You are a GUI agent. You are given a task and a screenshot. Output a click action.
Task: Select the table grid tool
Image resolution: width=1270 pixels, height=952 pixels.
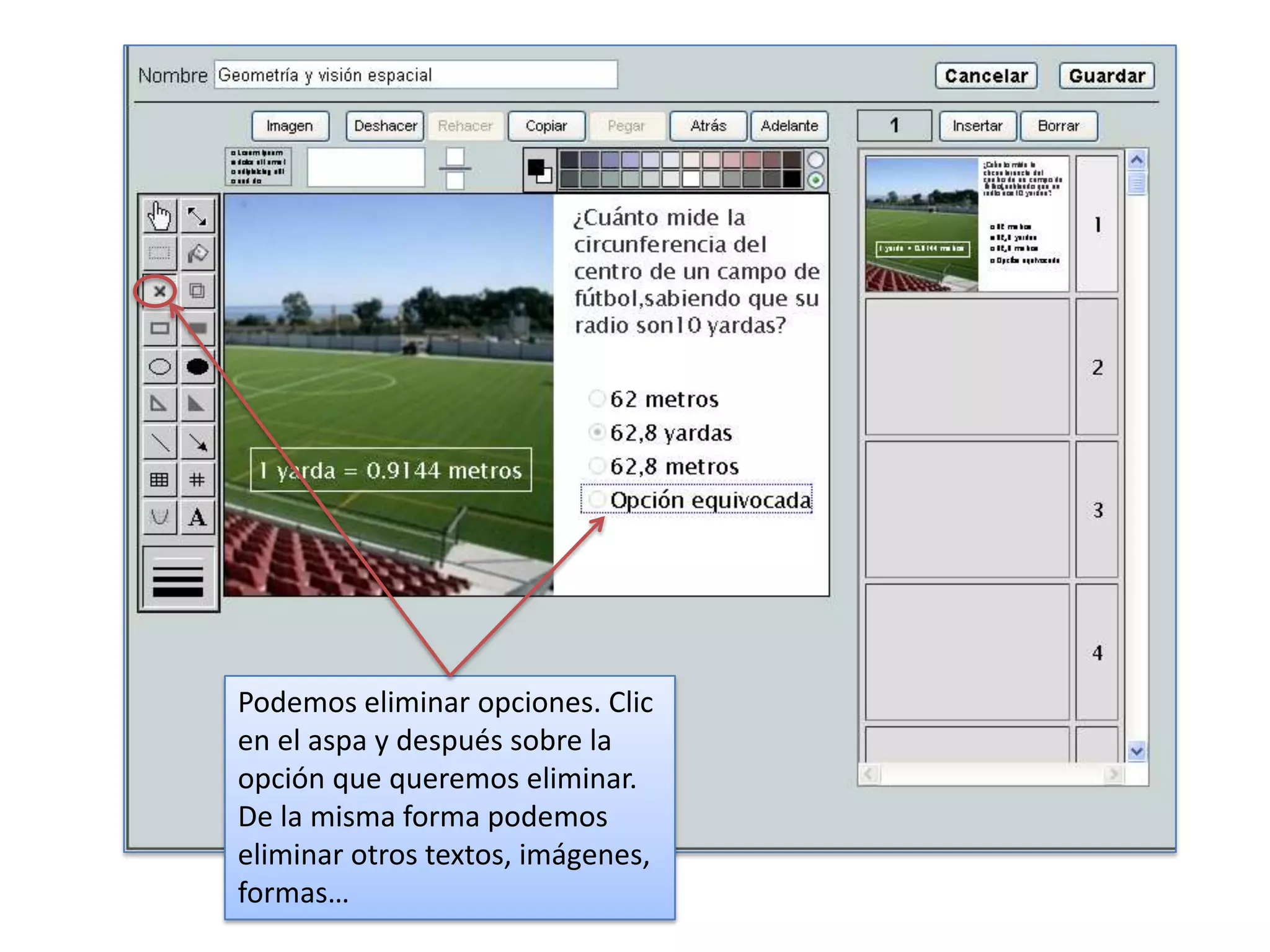coord(159,480)
